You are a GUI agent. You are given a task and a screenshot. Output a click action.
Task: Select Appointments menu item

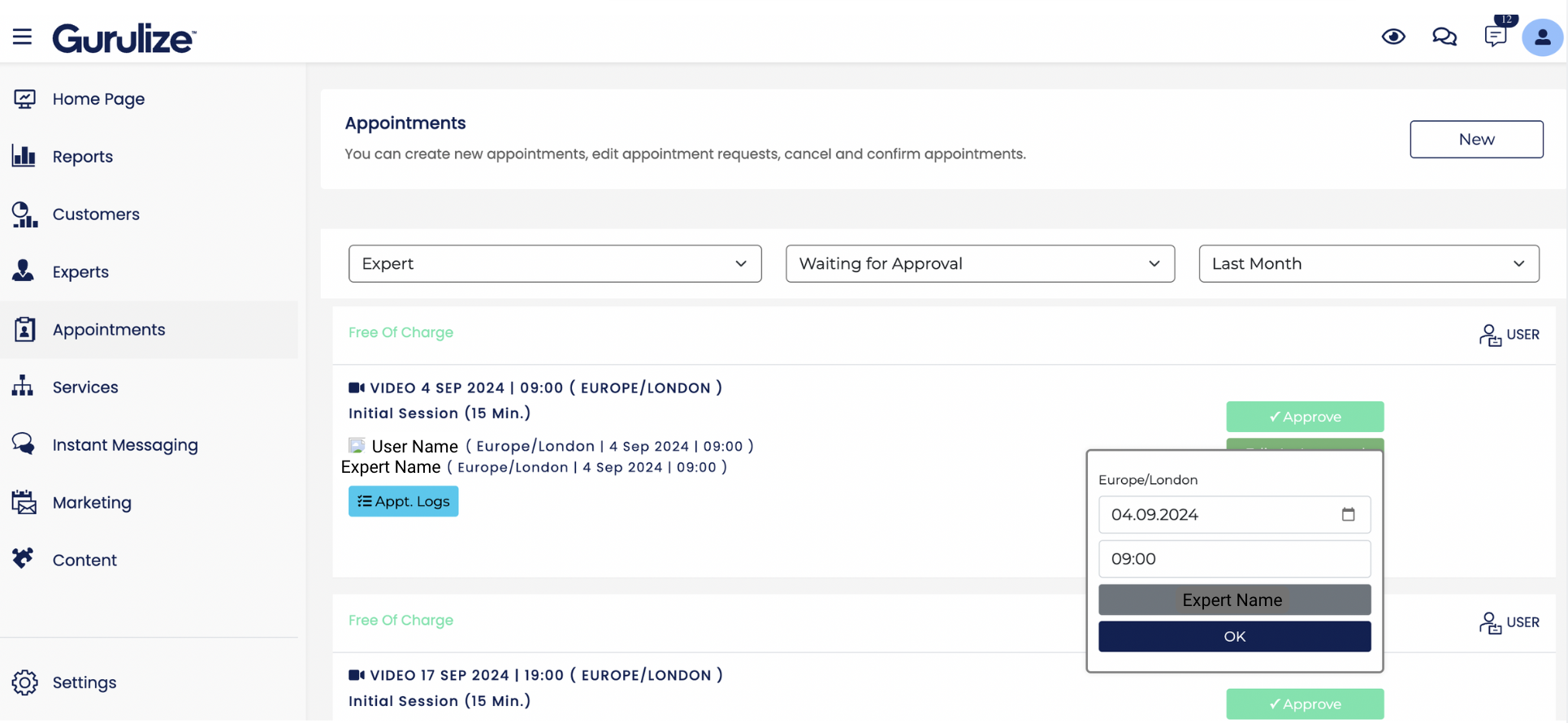[109, 330]
